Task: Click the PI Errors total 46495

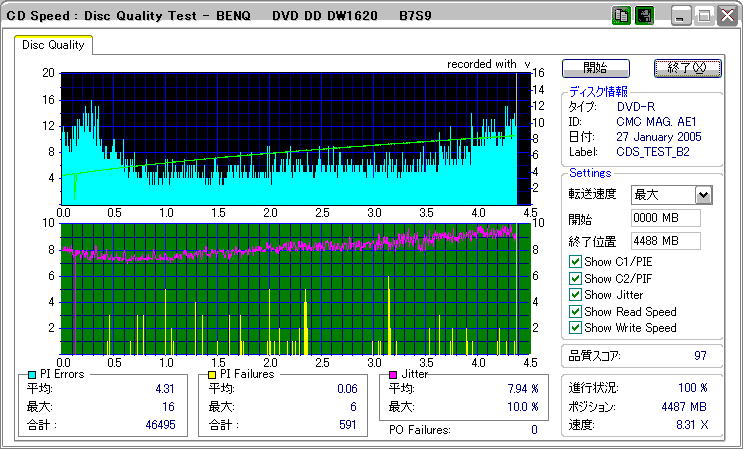Action: 160,424
